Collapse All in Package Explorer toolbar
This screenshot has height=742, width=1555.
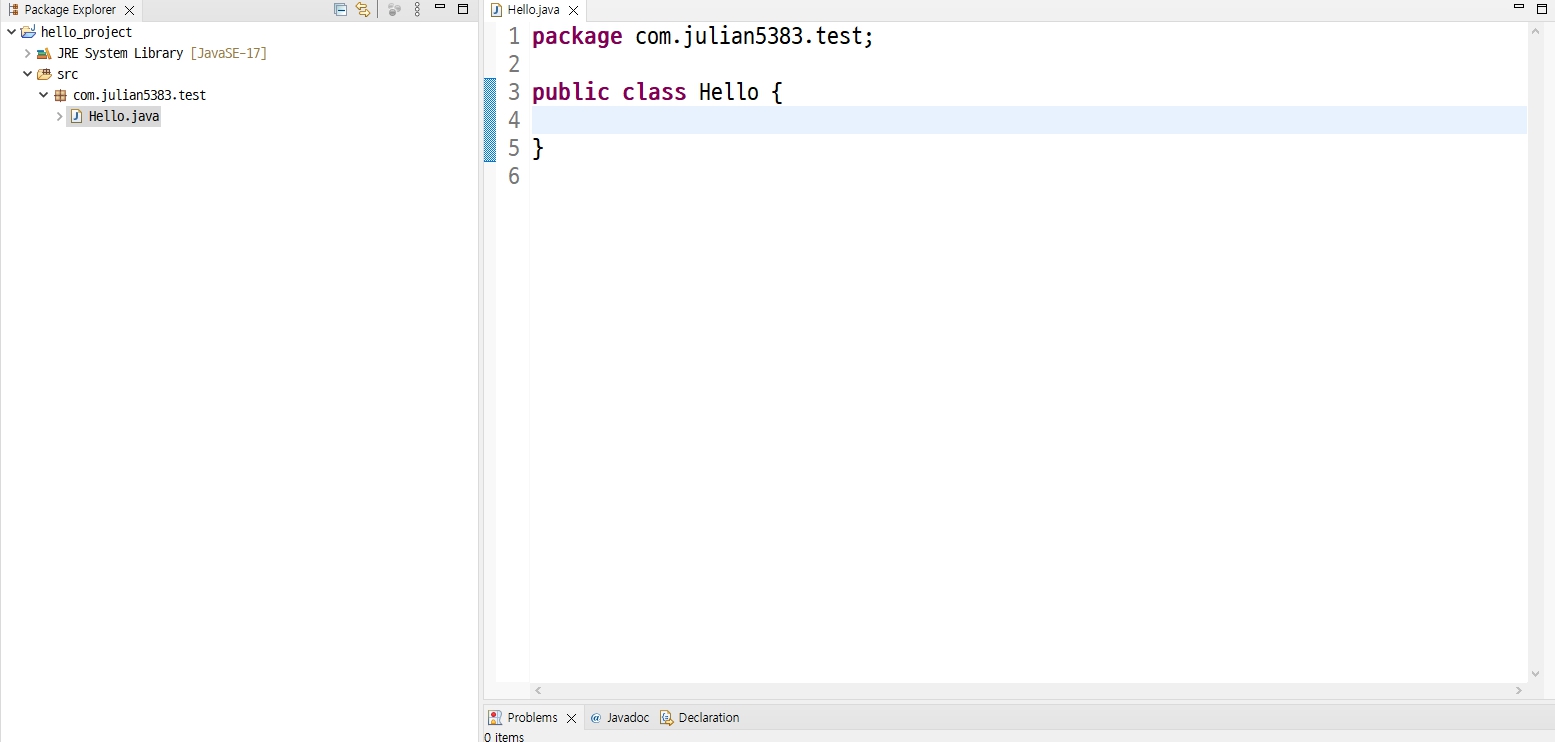pyautogui.click(x=340, y=9)
